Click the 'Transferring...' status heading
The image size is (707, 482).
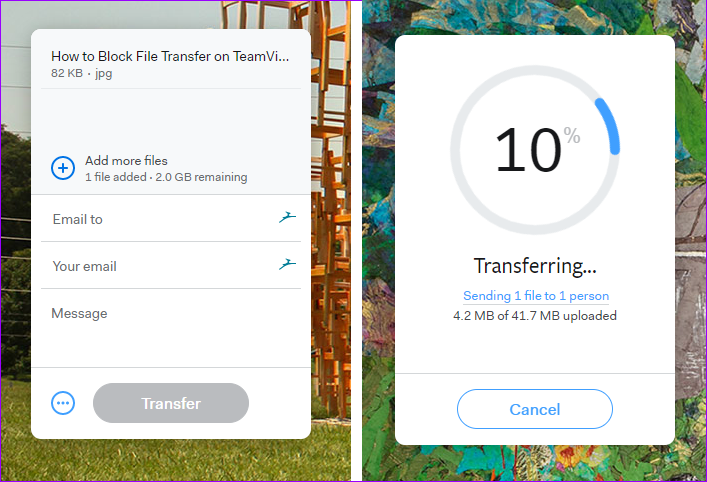(535, 266)
